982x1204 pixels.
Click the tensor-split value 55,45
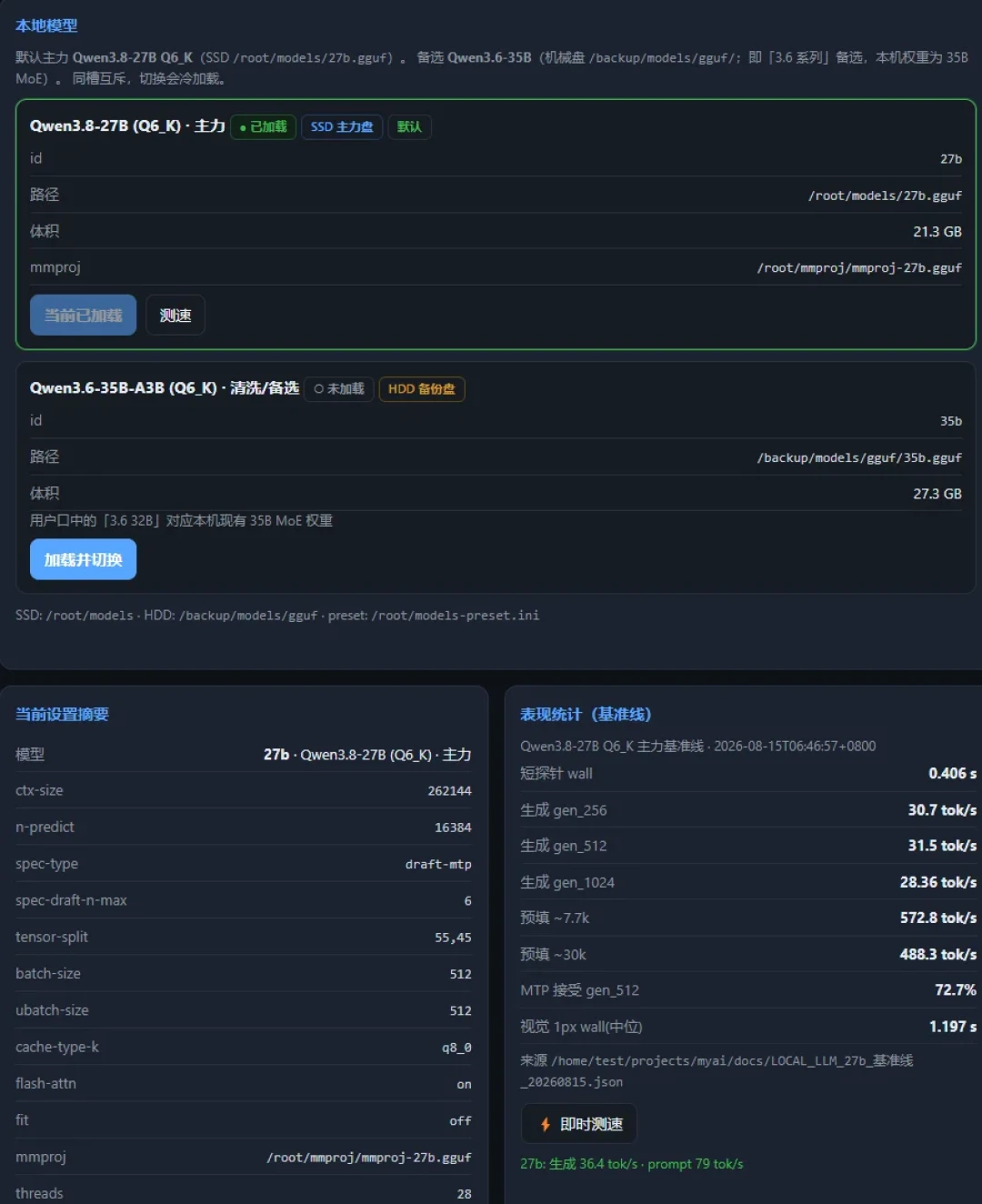(453, 938)
